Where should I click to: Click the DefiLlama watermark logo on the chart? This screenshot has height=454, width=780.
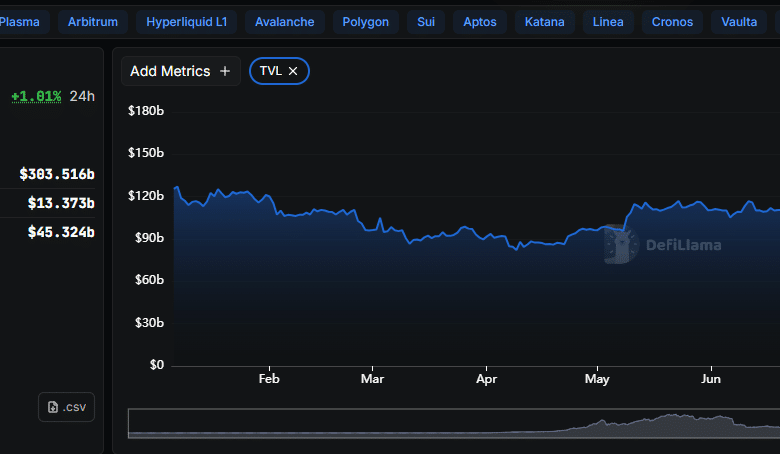point(662,244)
